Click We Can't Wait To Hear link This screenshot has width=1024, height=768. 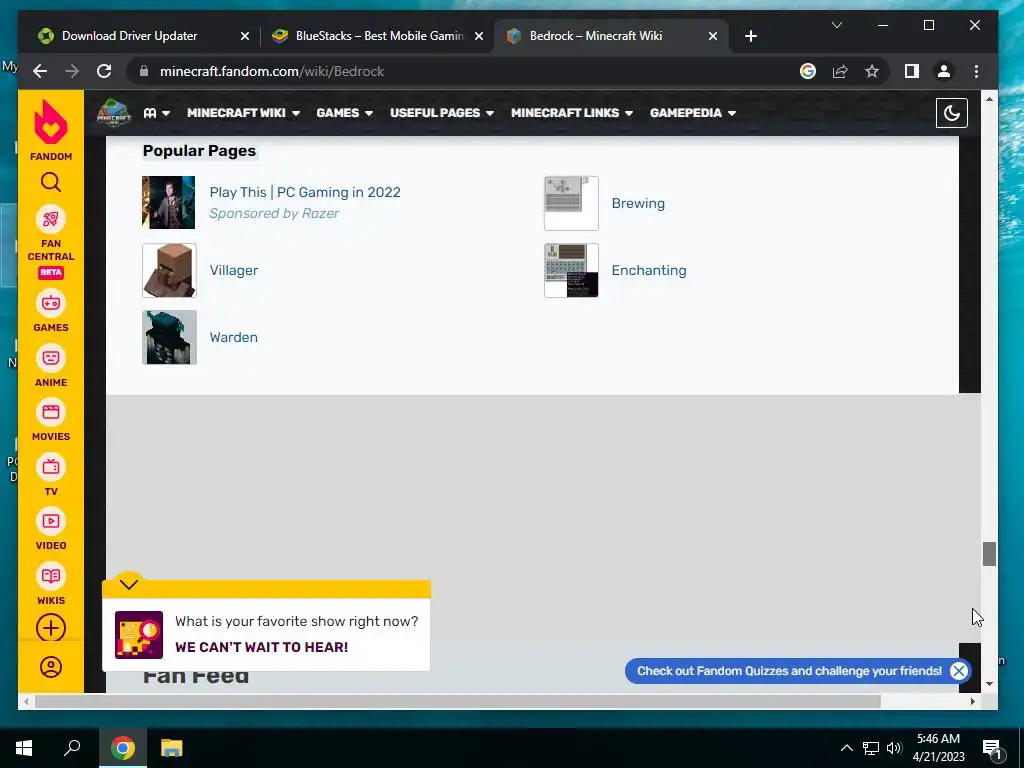tap(261, 647)
